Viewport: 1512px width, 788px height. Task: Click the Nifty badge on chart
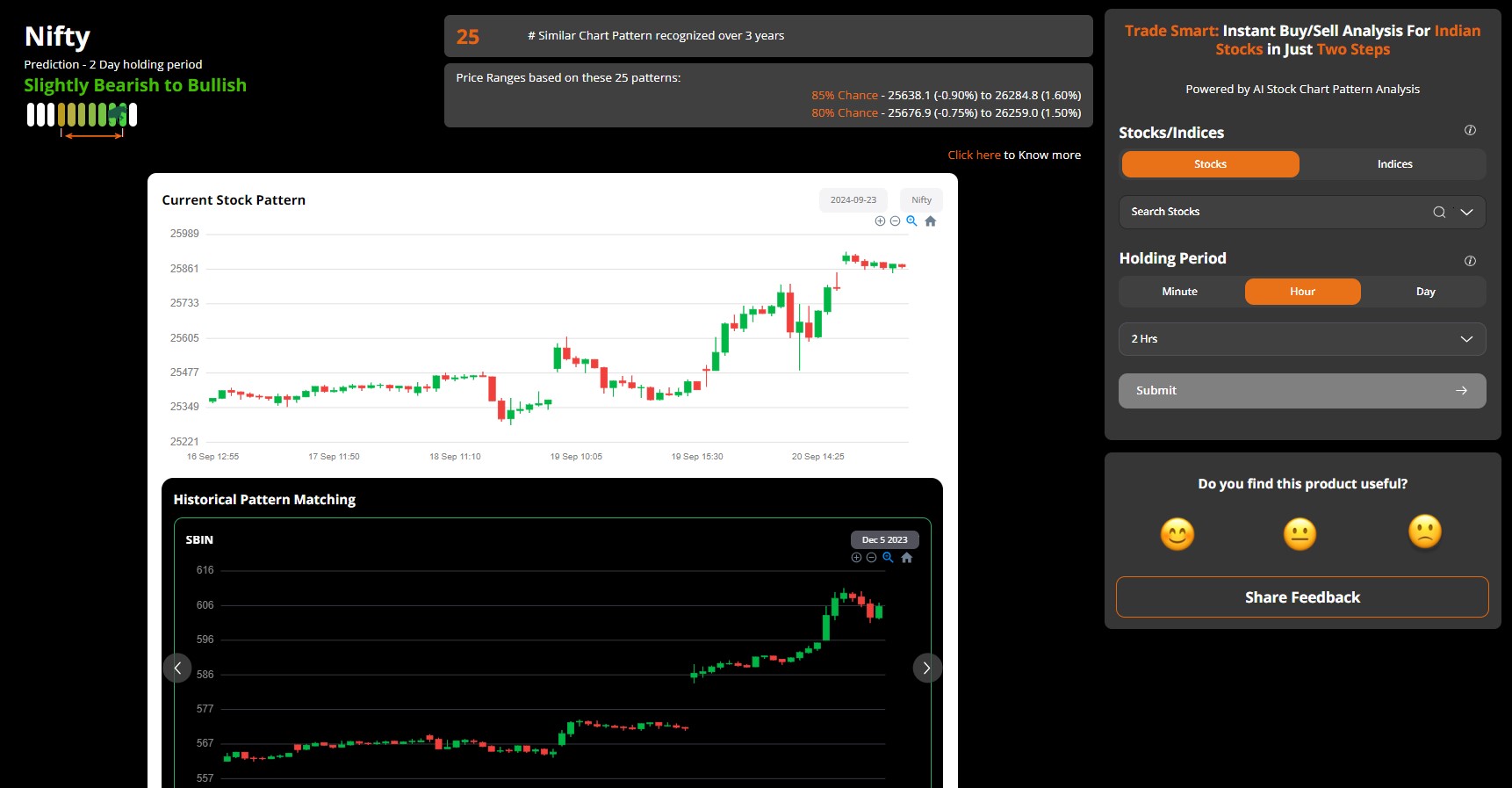[x=921, y=199]
